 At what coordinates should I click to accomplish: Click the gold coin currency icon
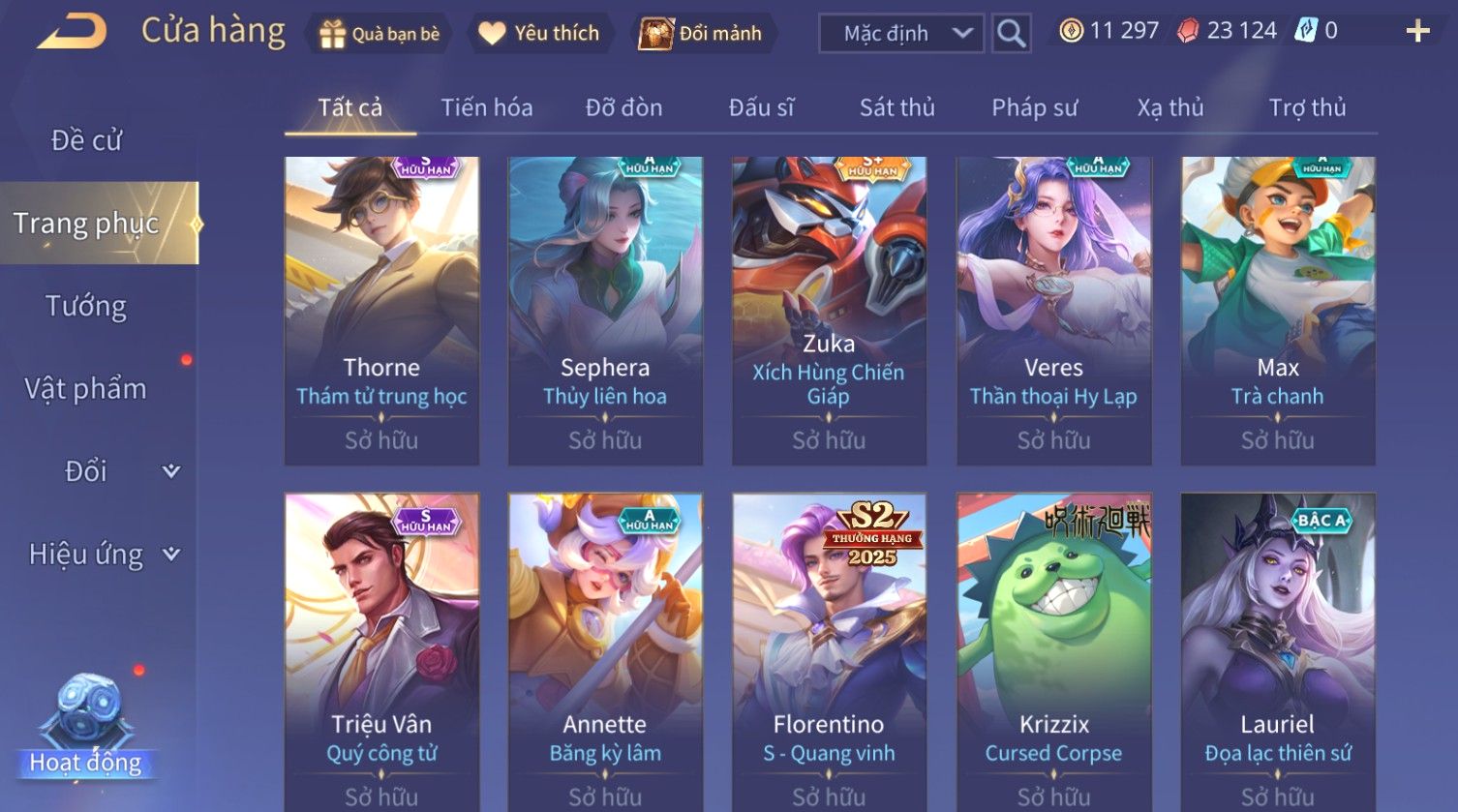1071,31
